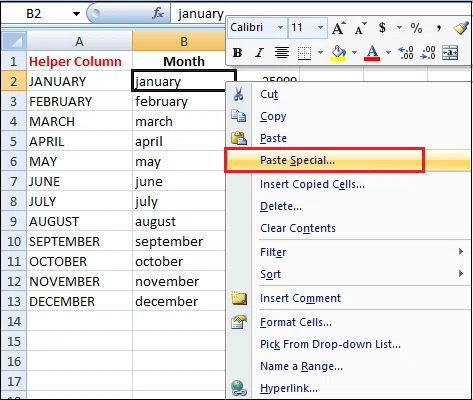Select the Format Painter brush
Screen dimensions: 473x400
[461, 28]
